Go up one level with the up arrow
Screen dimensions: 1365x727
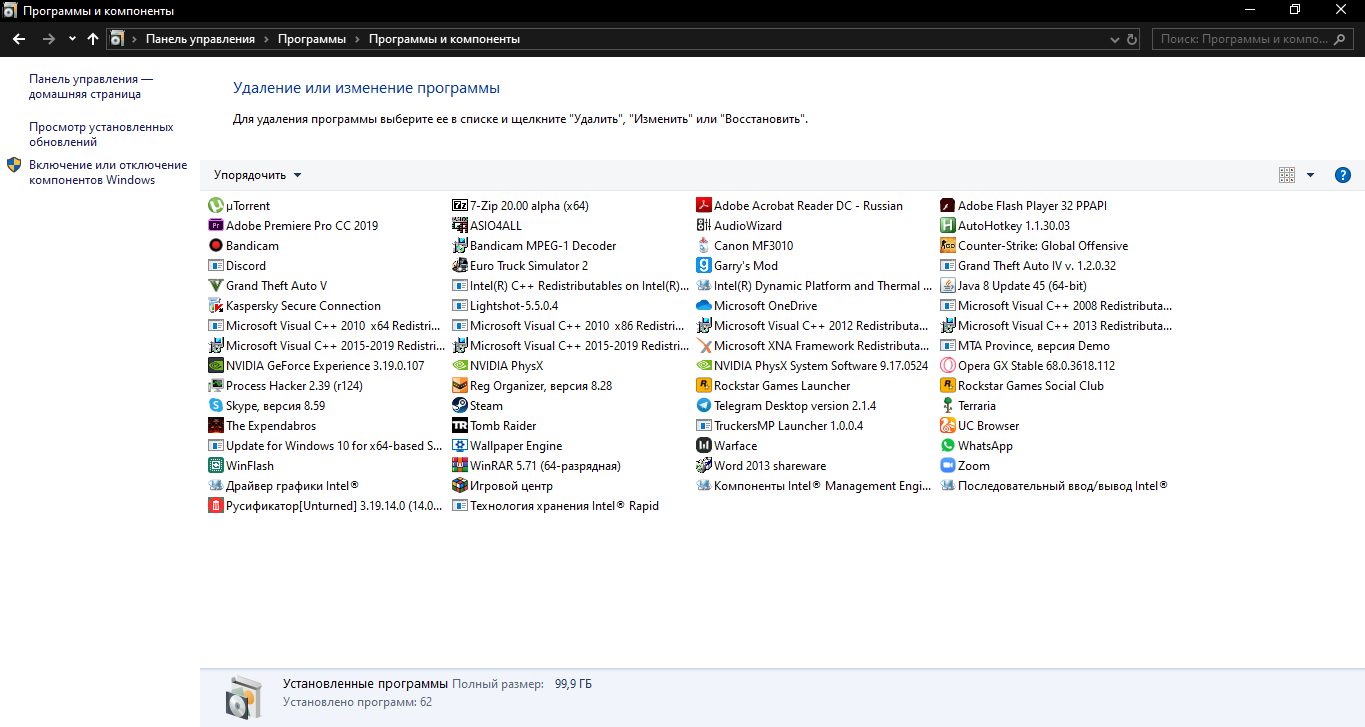coord(93,39)
